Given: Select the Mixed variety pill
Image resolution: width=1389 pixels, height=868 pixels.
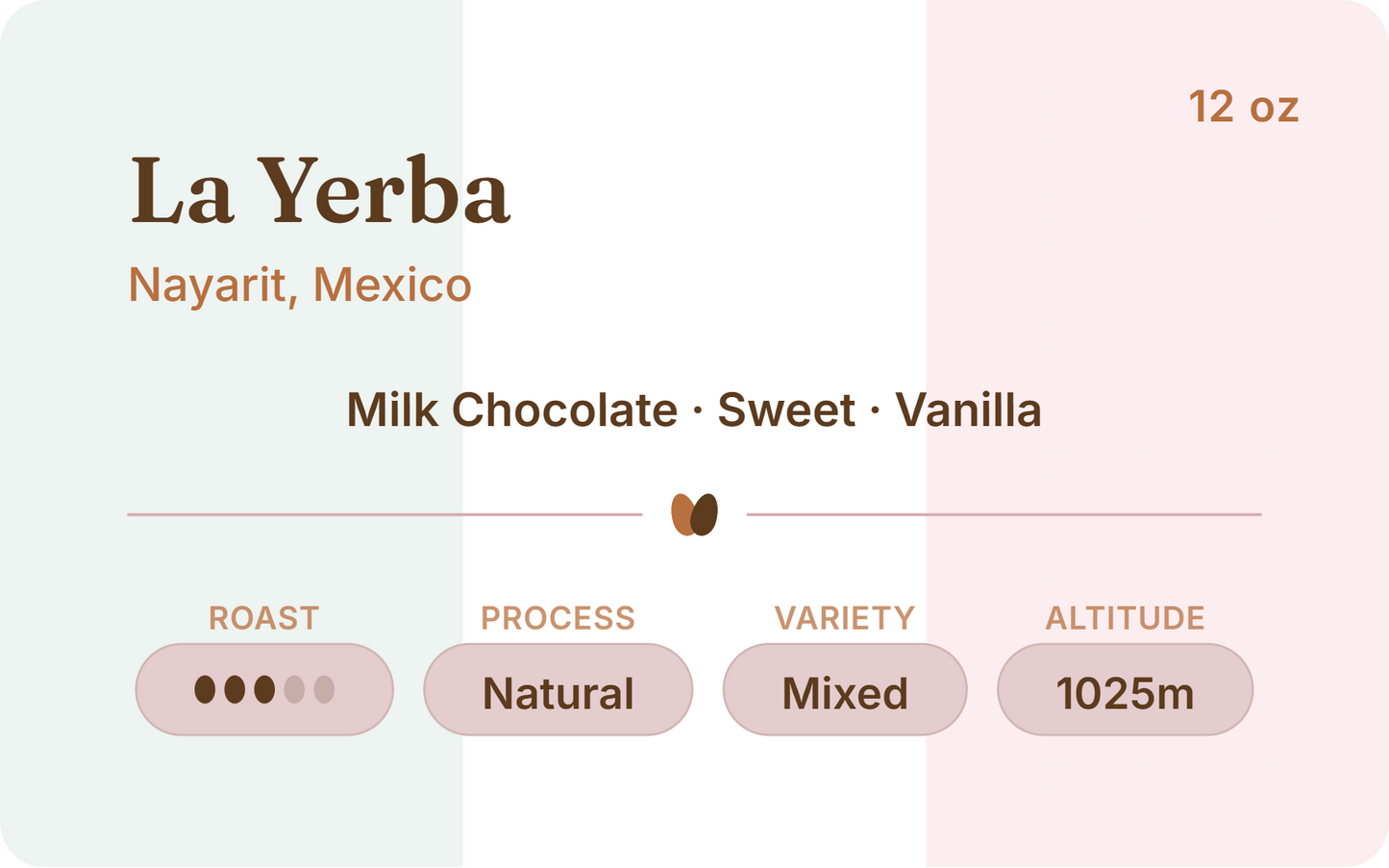Looking at the screenshot, I should tap(845, 690).
